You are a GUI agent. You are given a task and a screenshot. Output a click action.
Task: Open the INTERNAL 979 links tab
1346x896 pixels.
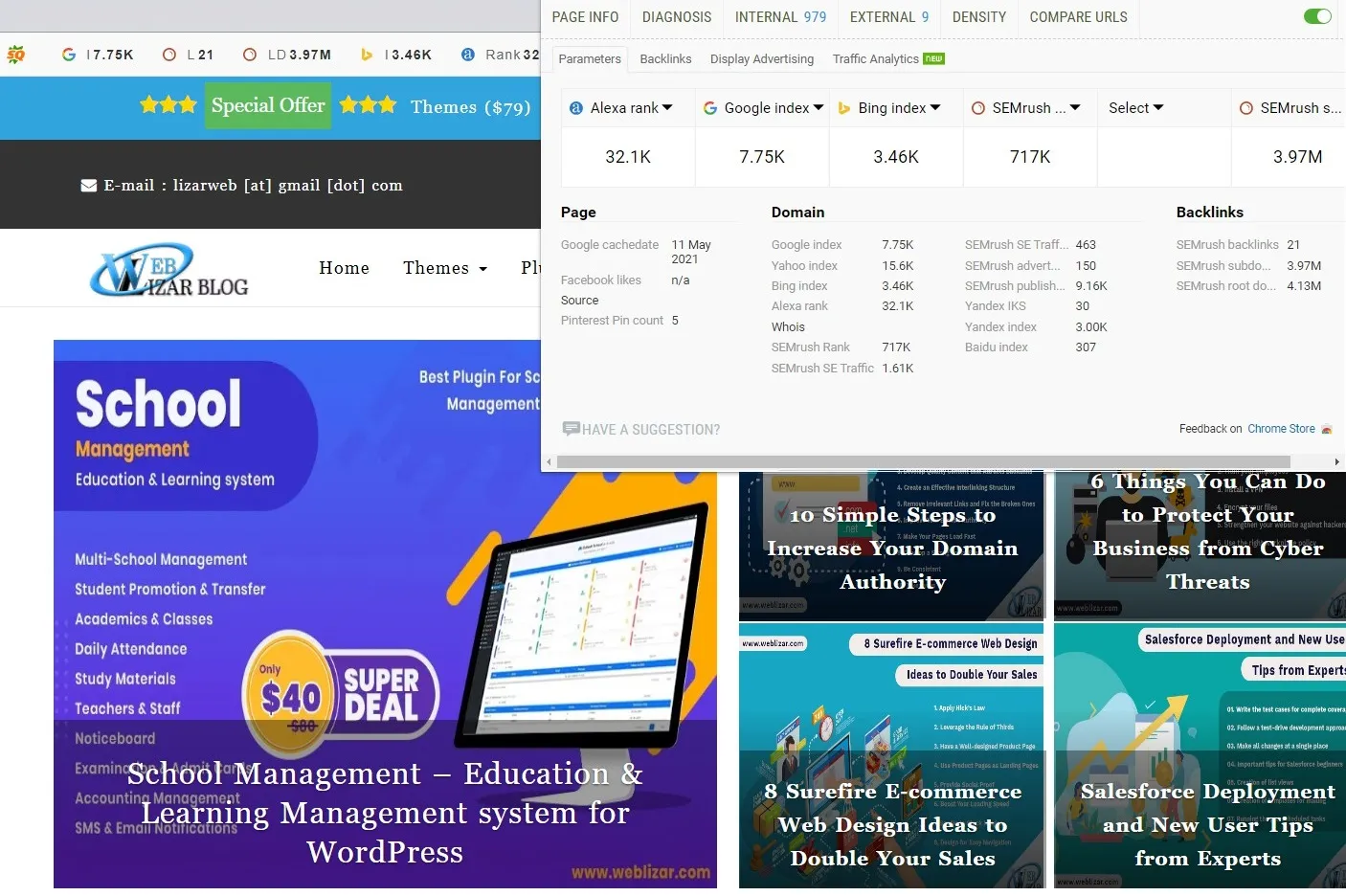780,17
